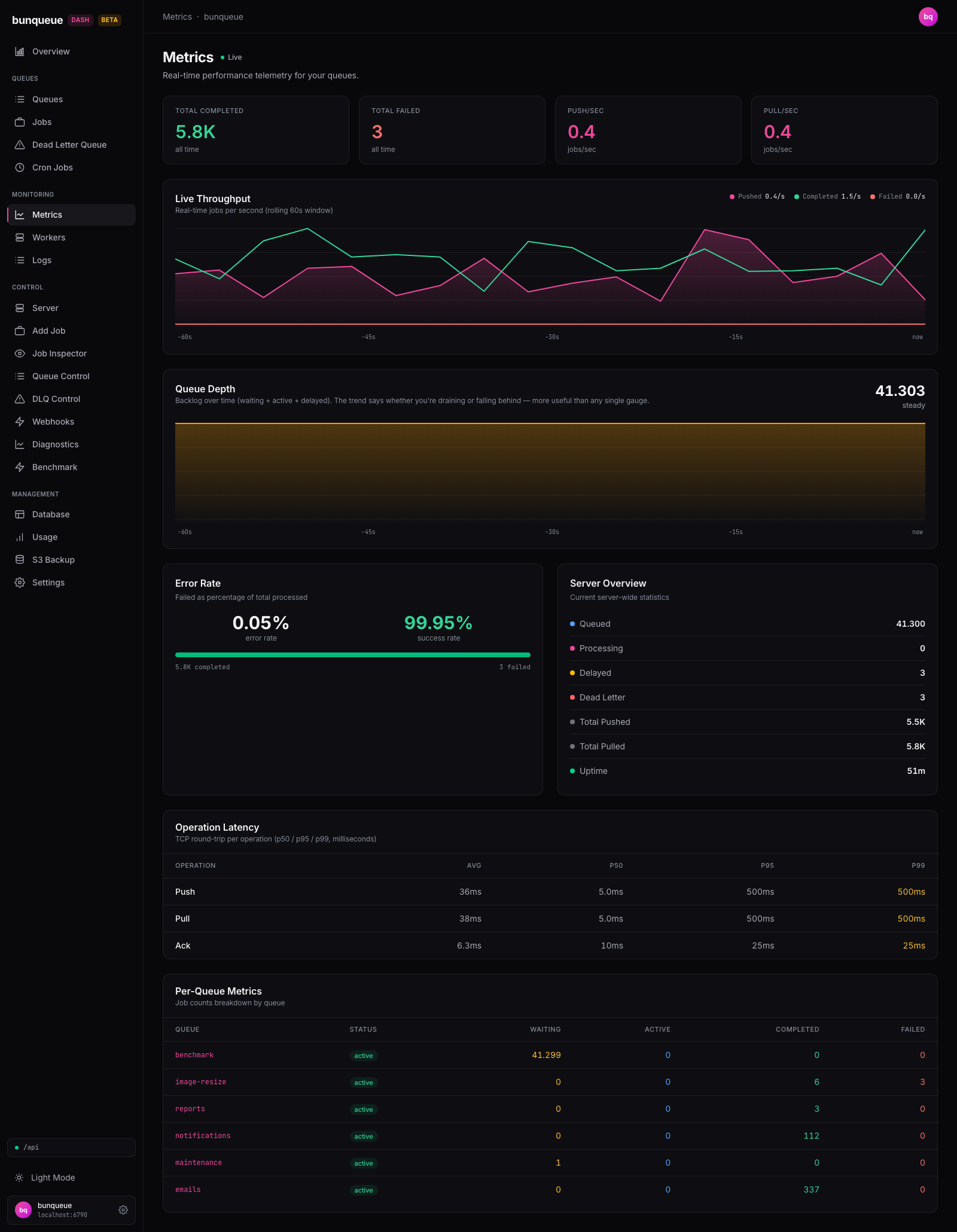The height and width of the screenshot is (1232, 957).
Task: Click the Add Job briefcase icon
Action: [20, 331]
